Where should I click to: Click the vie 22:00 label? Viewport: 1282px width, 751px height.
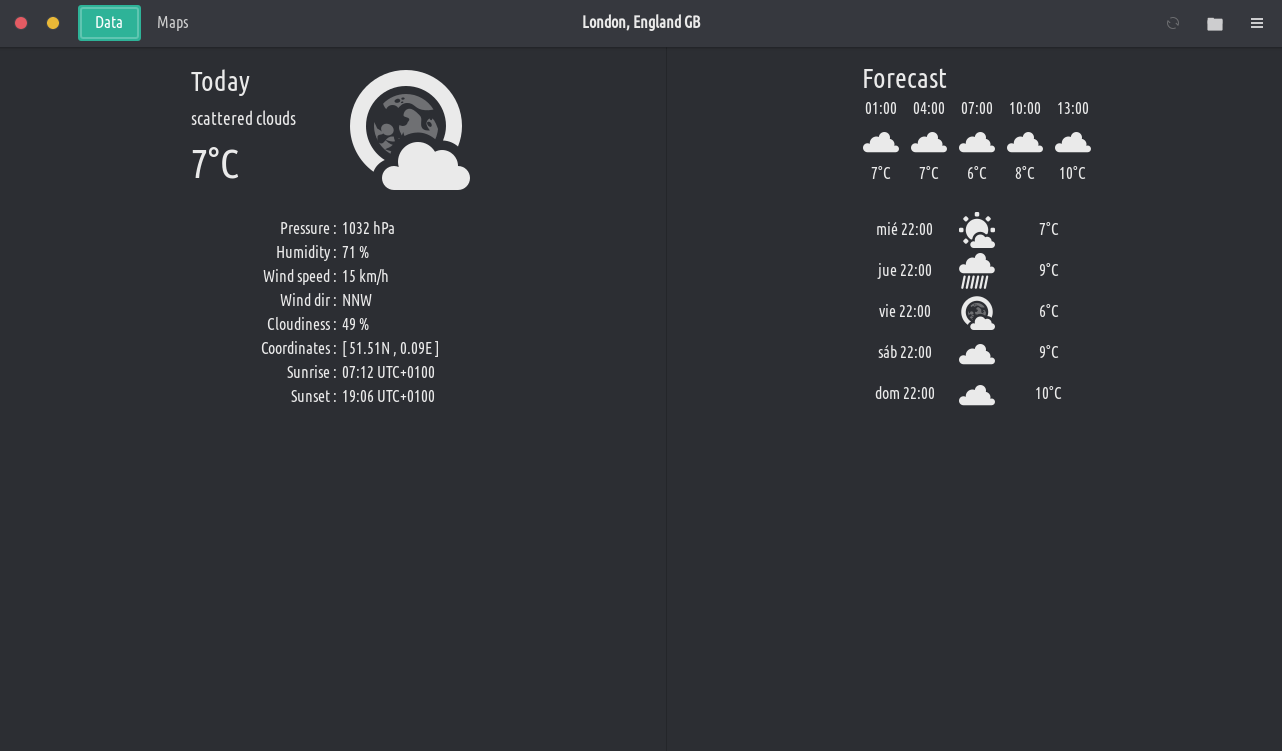tap(904, 311)
